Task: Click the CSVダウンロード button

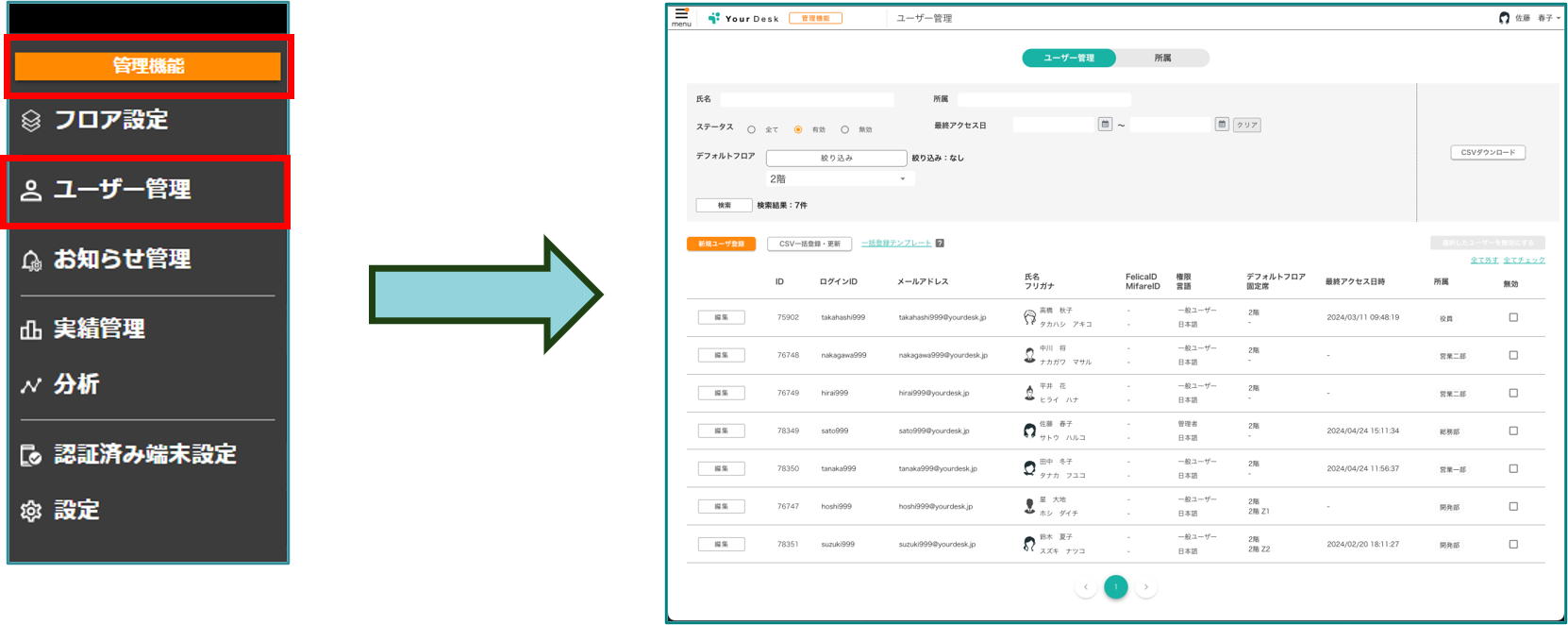Action: tap(1488, 152)
